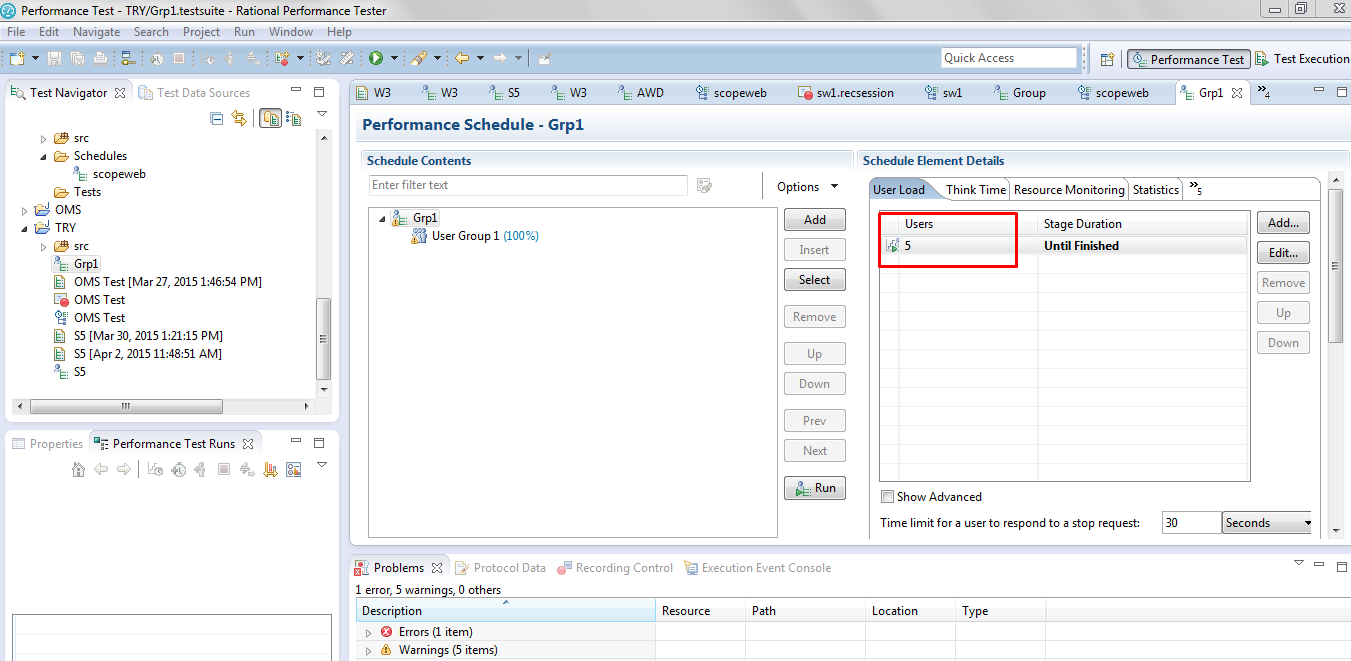
Task: Show hidden editor tabs overflow list
Action: 1264,94
